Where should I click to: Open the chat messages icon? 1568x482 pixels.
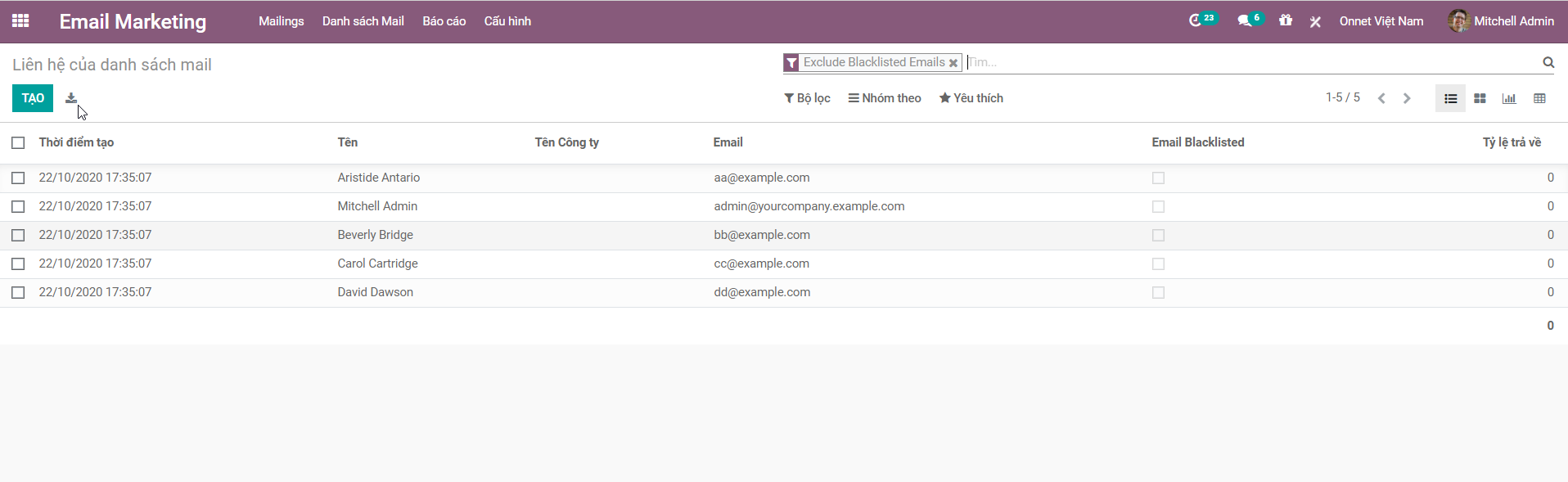(x=1245, y=20)
